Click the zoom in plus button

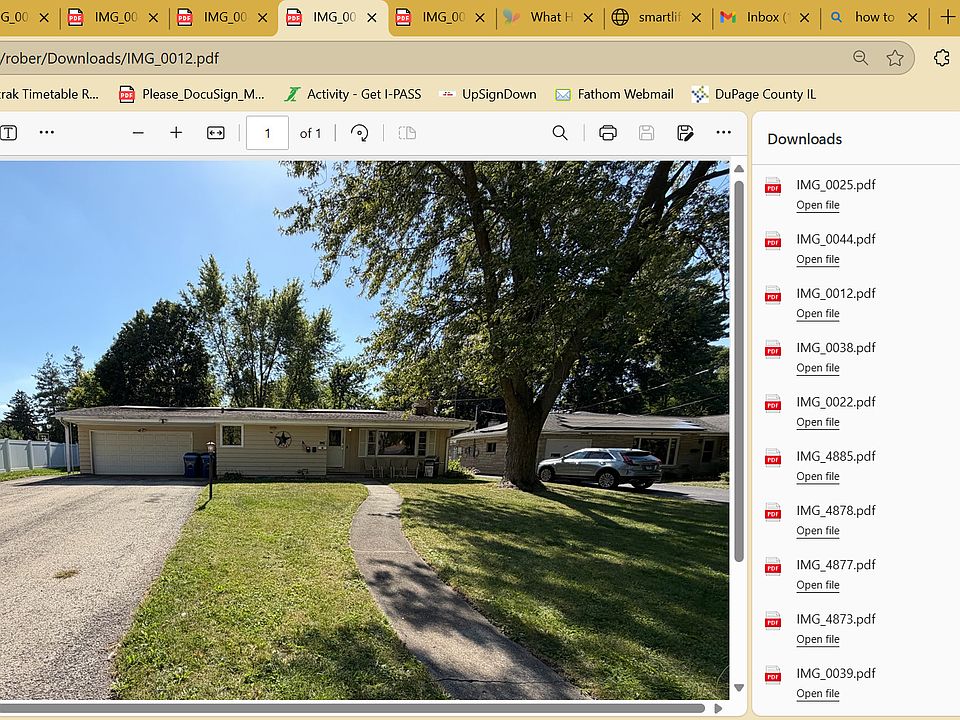coord(176,133)
